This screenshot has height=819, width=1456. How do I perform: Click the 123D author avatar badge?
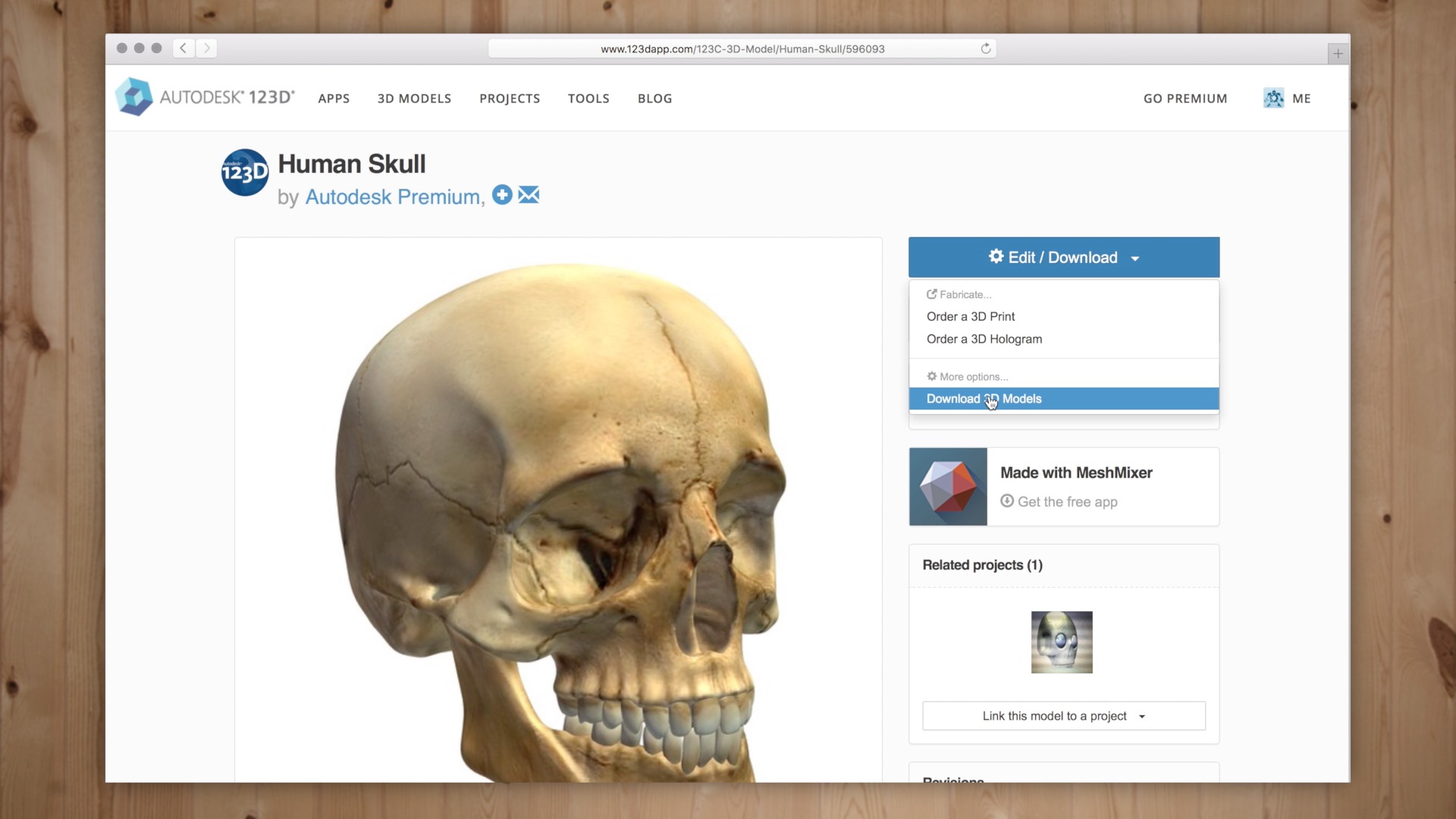pyautogui.click(x=244, y=173)
